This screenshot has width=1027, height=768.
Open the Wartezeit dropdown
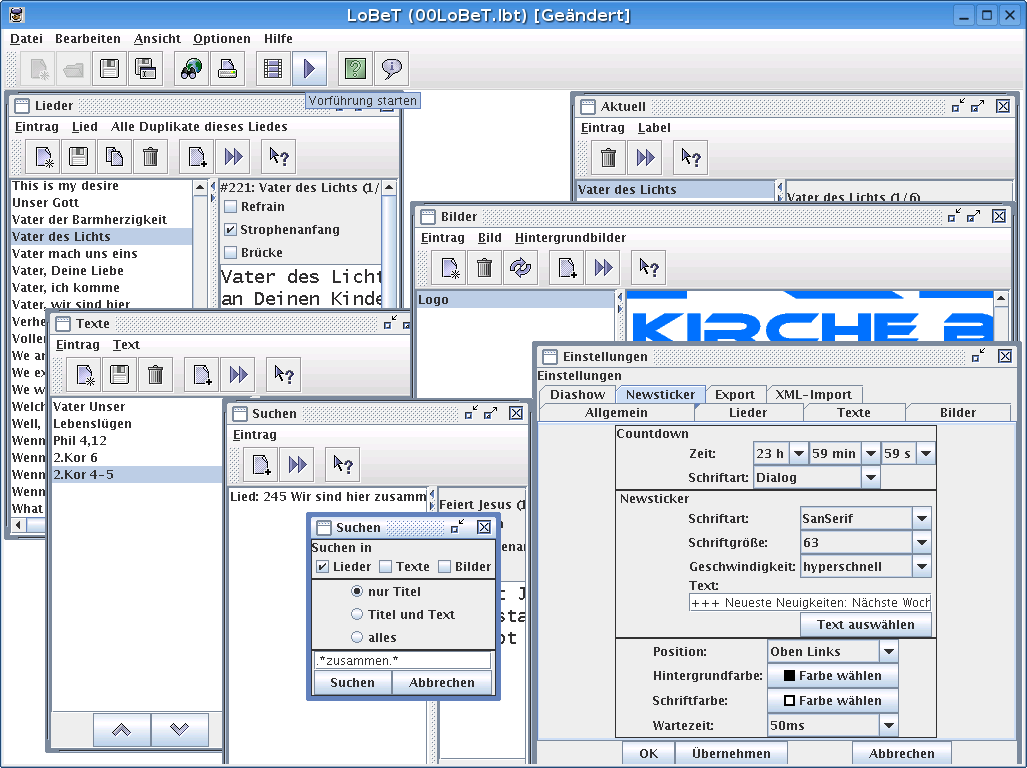(x=888, y=725)
